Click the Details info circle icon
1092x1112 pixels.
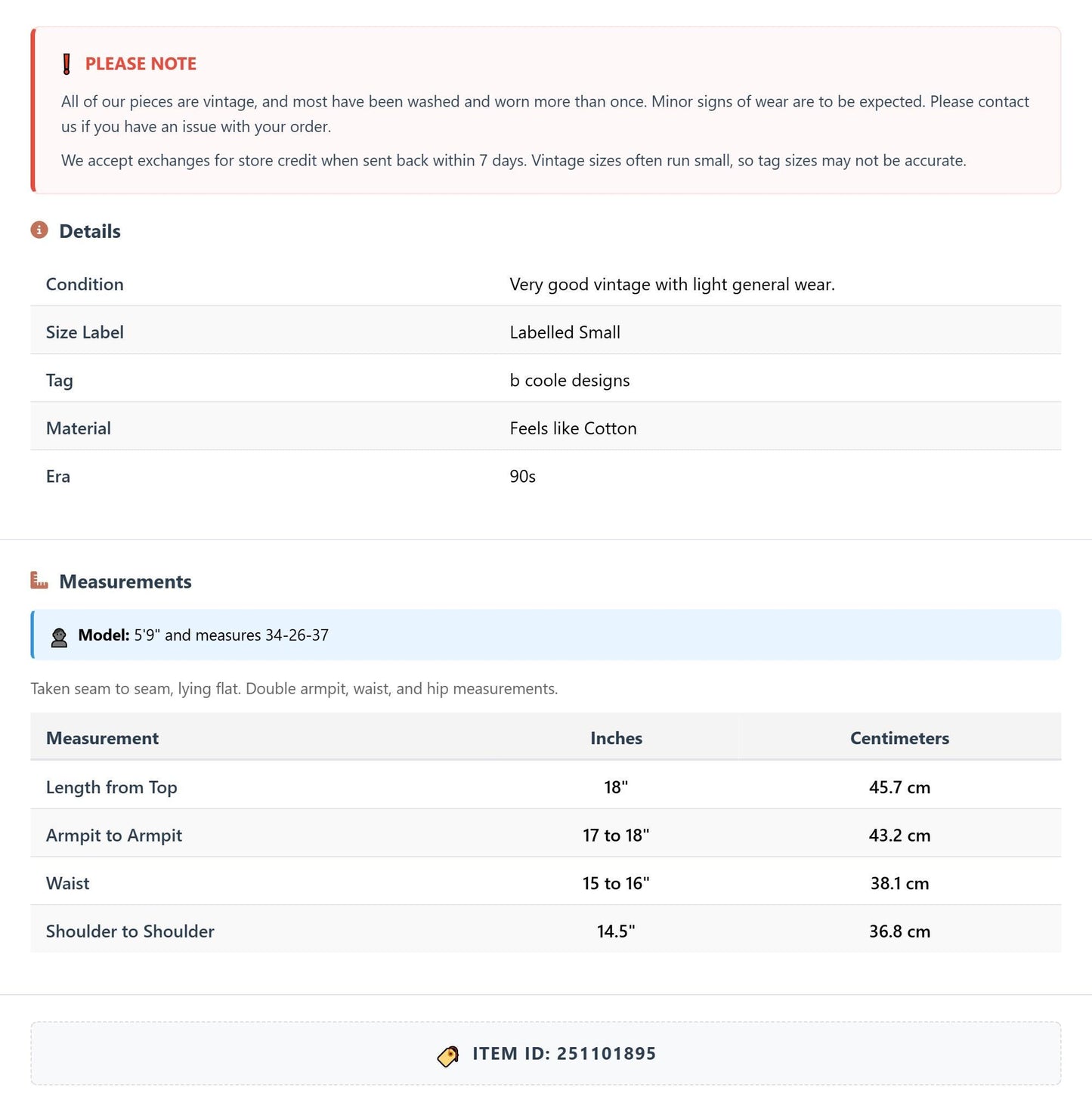(39, 230)
